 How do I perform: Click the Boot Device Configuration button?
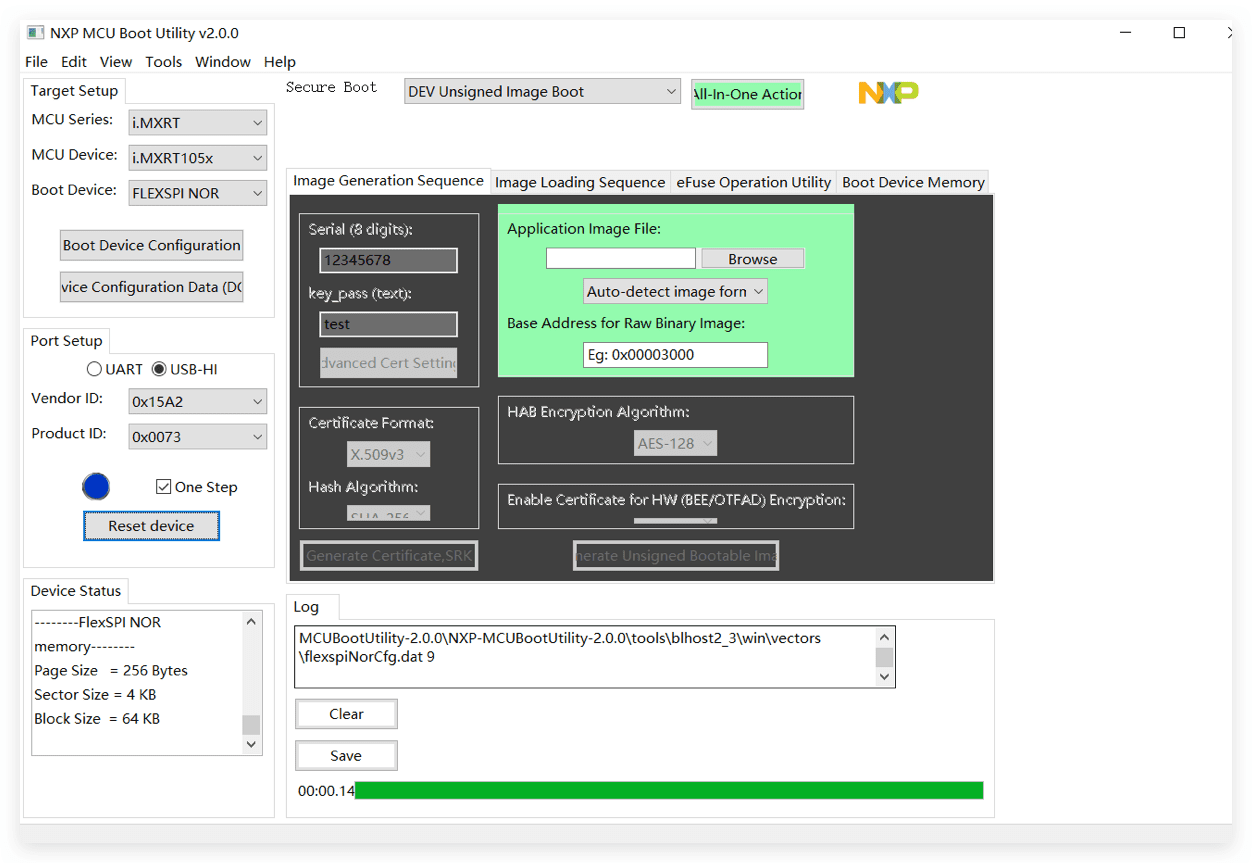(151, 245)
